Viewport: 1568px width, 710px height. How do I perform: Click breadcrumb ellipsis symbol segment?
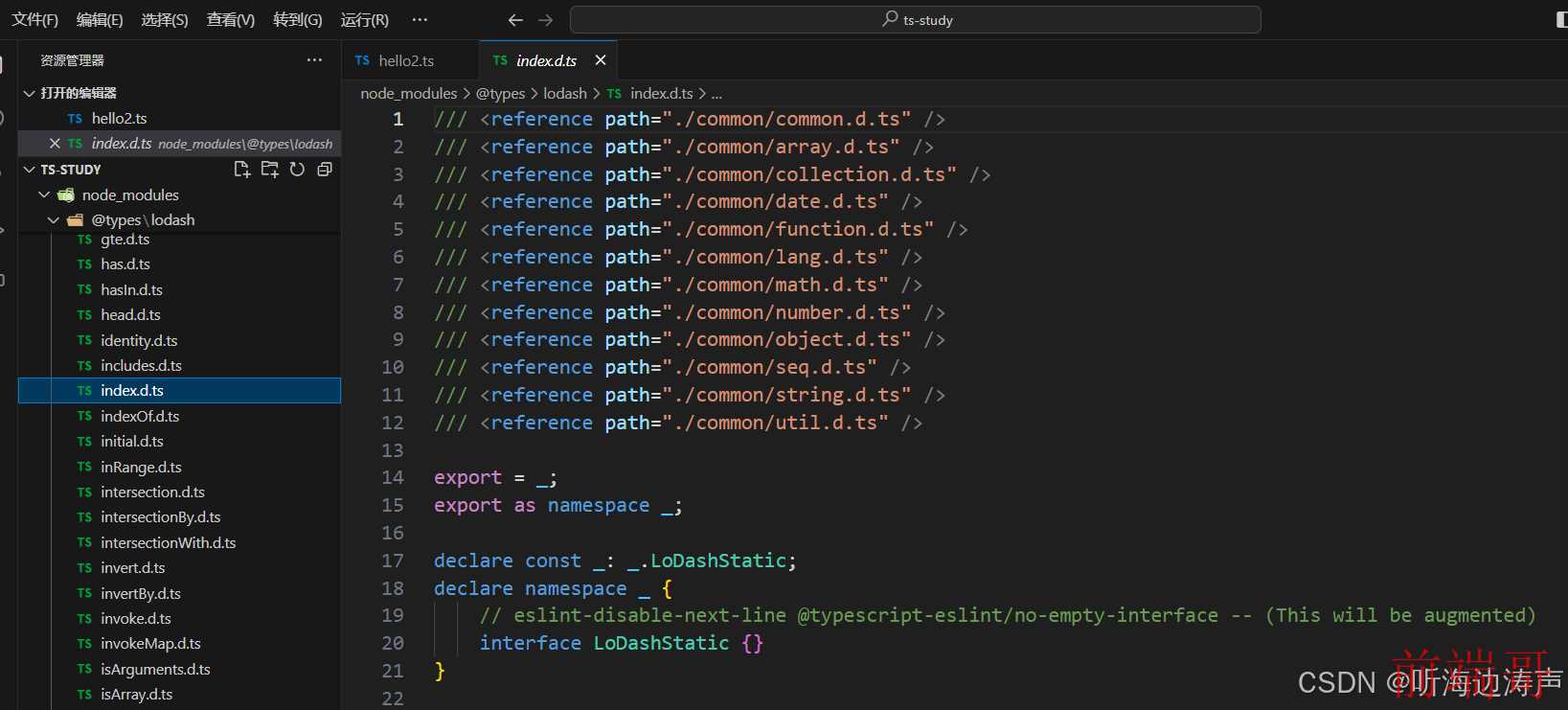716,93
